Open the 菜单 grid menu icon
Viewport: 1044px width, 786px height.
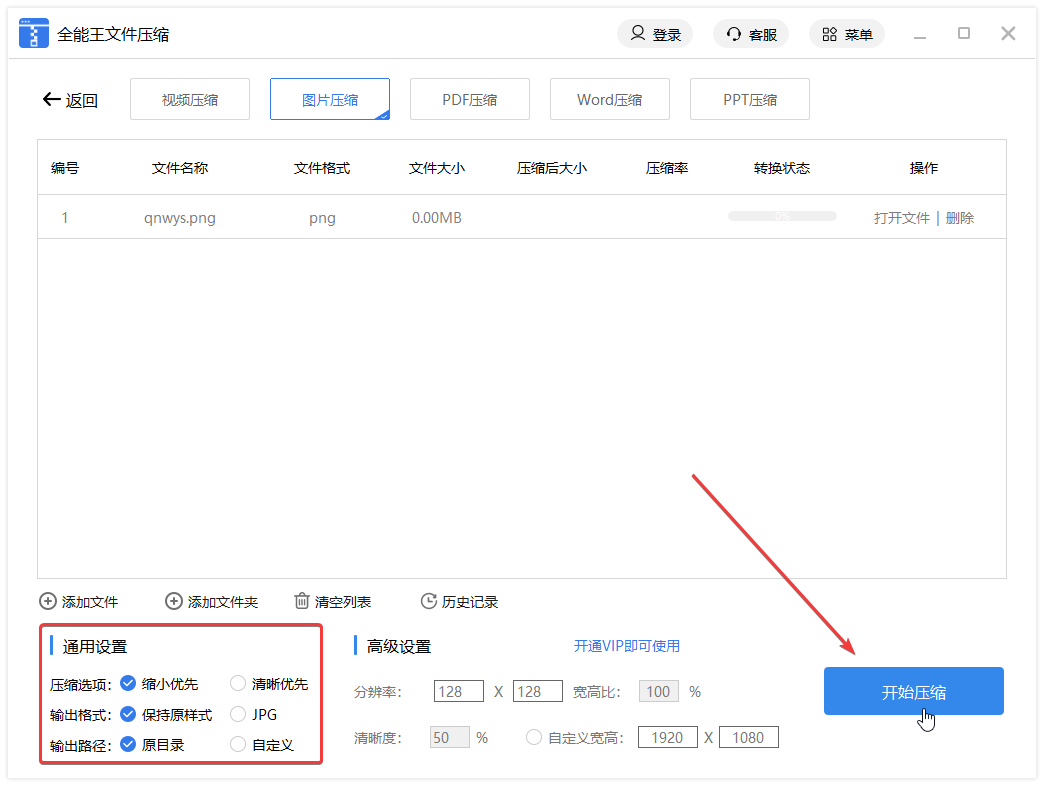pos(829,34)
